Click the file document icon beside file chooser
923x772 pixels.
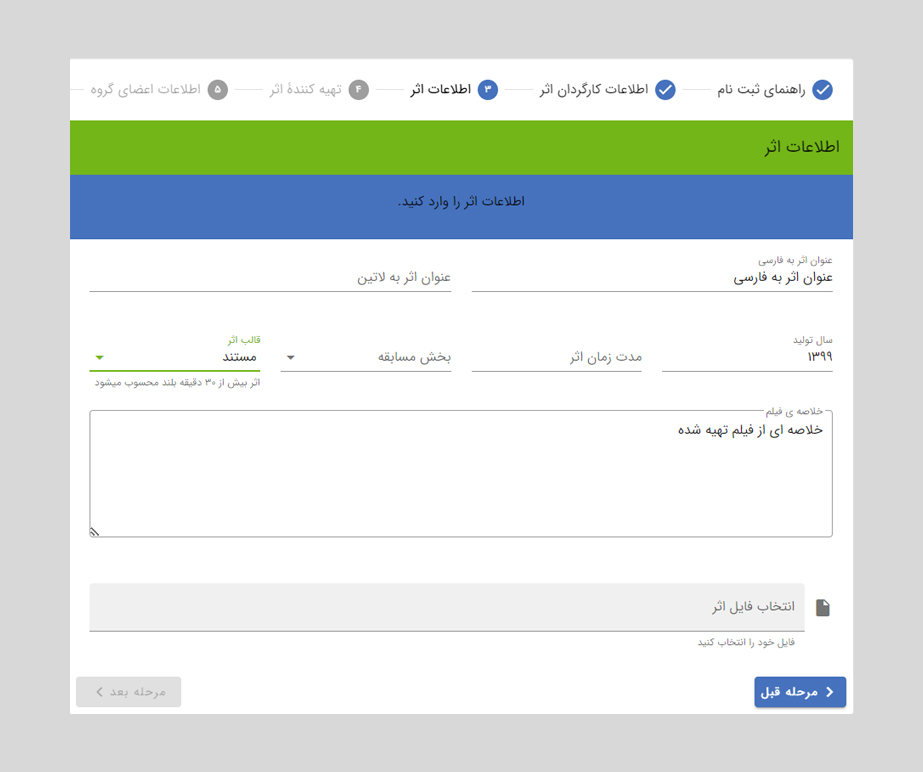tap(823, 608)
